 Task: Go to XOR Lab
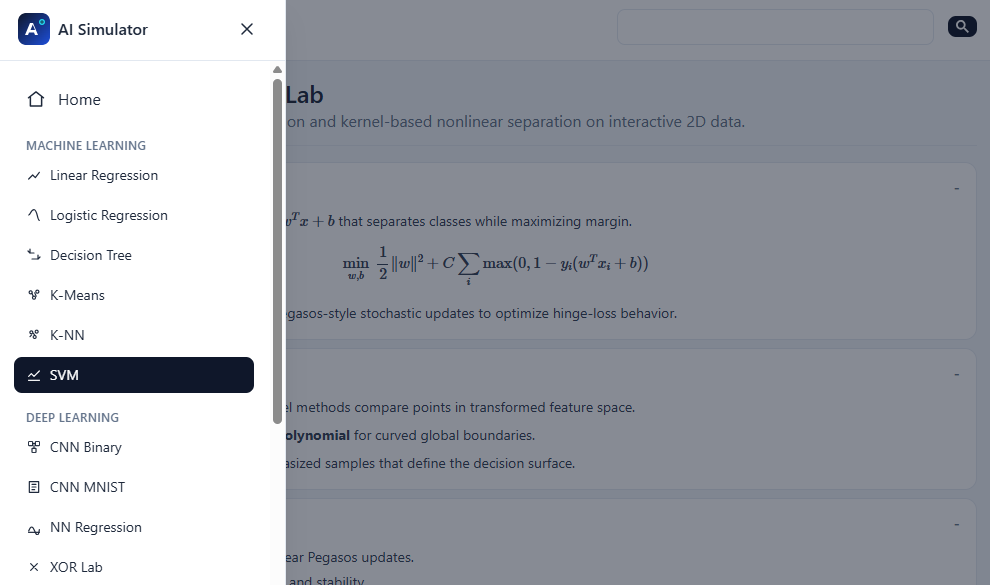pos(76,567)
